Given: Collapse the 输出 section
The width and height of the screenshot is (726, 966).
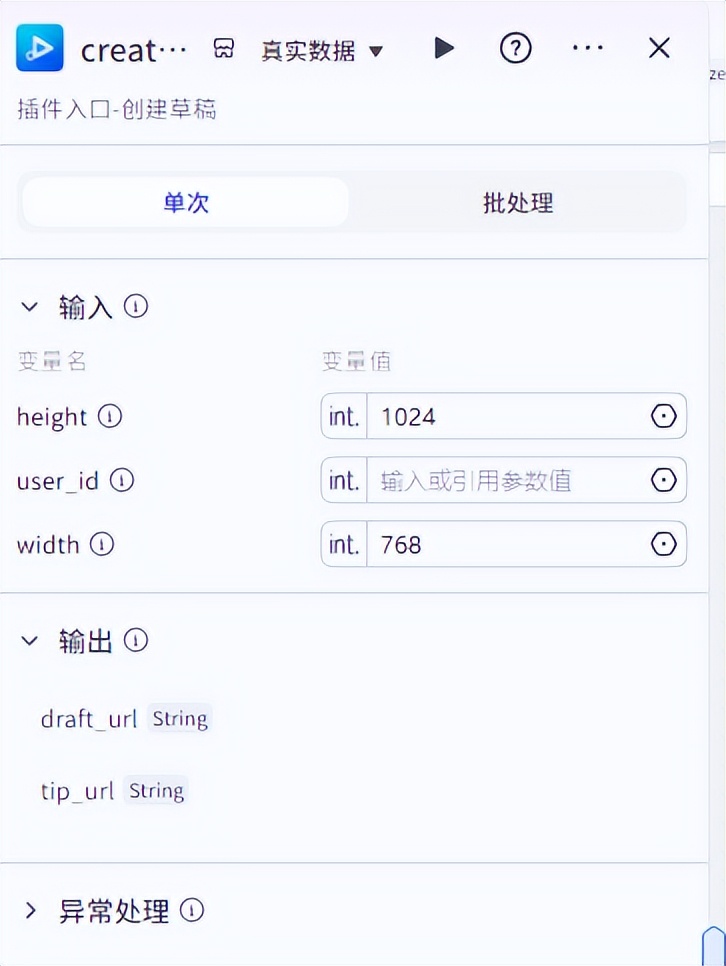Looking at the screenshot, I should point(30,641).
